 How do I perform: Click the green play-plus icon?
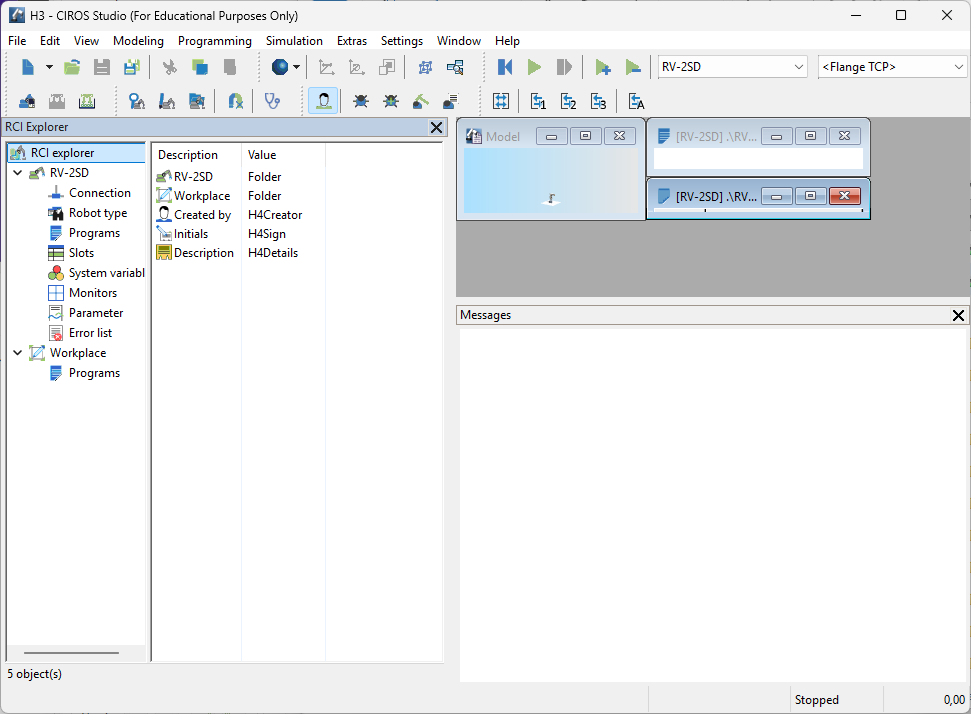[x=603, y=67]
